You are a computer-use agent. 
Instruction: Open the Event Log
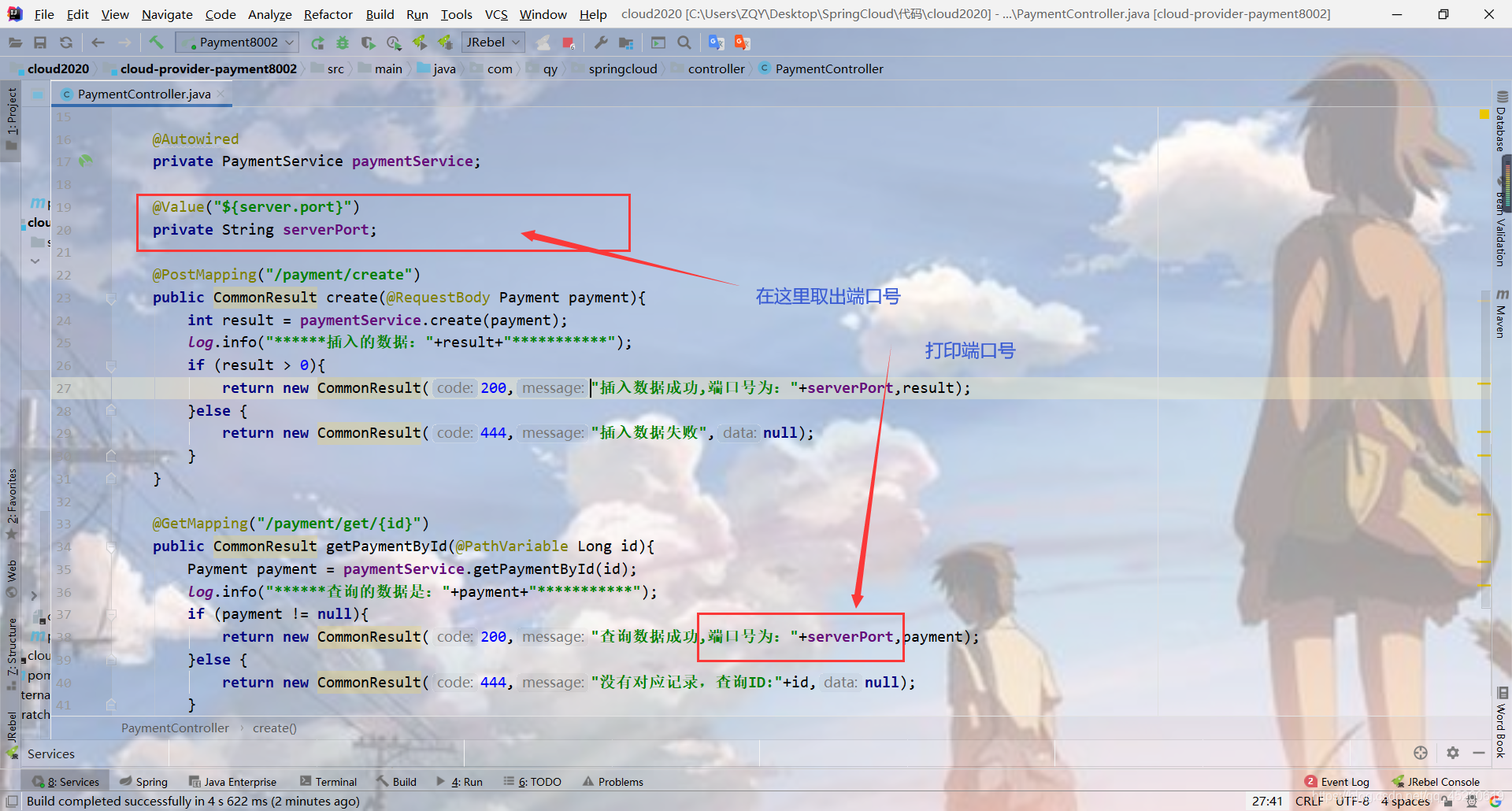coord(1337,782)
